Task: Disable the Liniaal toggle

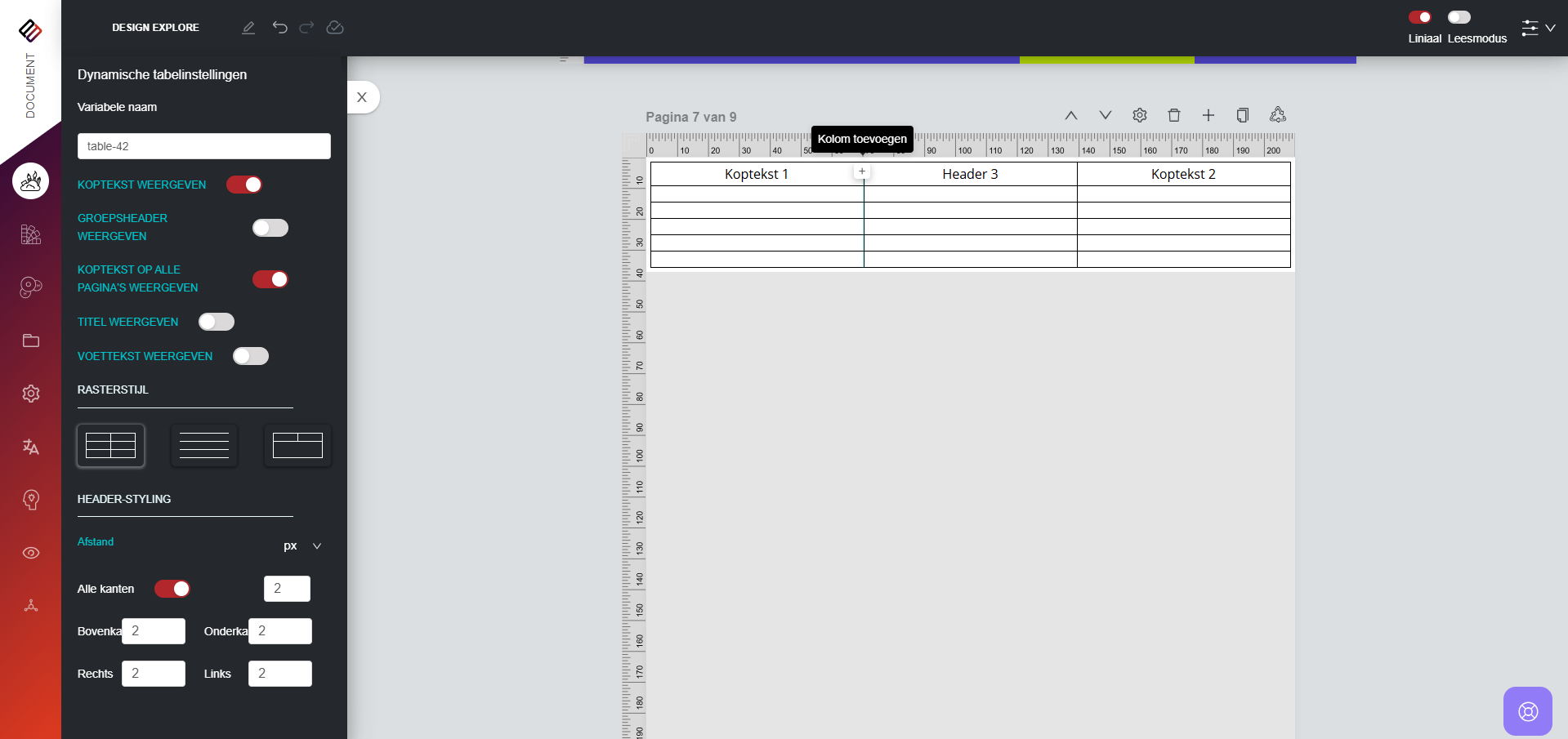Action: point(1419,17)
